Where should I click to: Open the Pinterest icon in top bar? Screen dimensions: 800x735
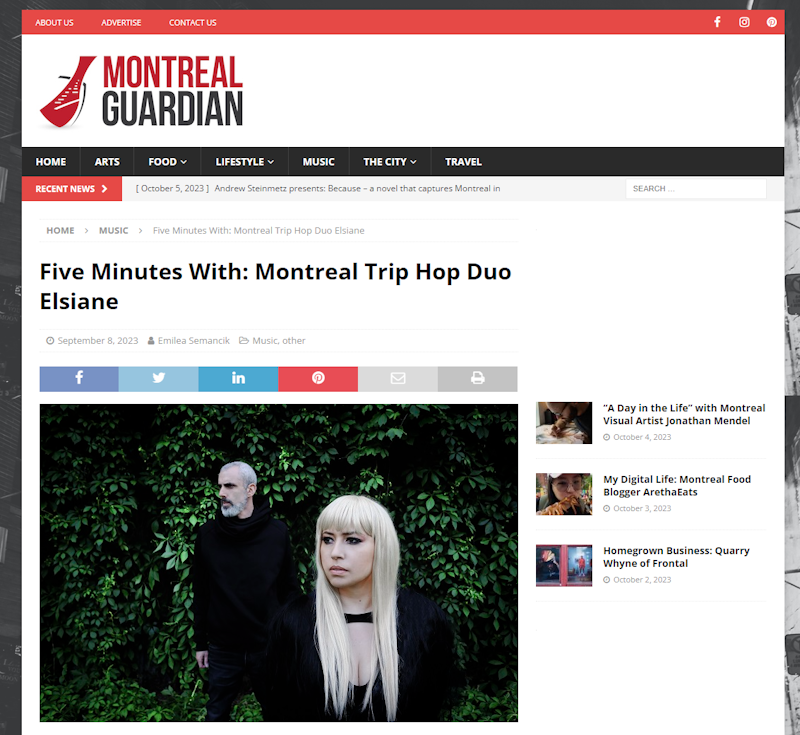pyautogui.click(x=771, y=22)
